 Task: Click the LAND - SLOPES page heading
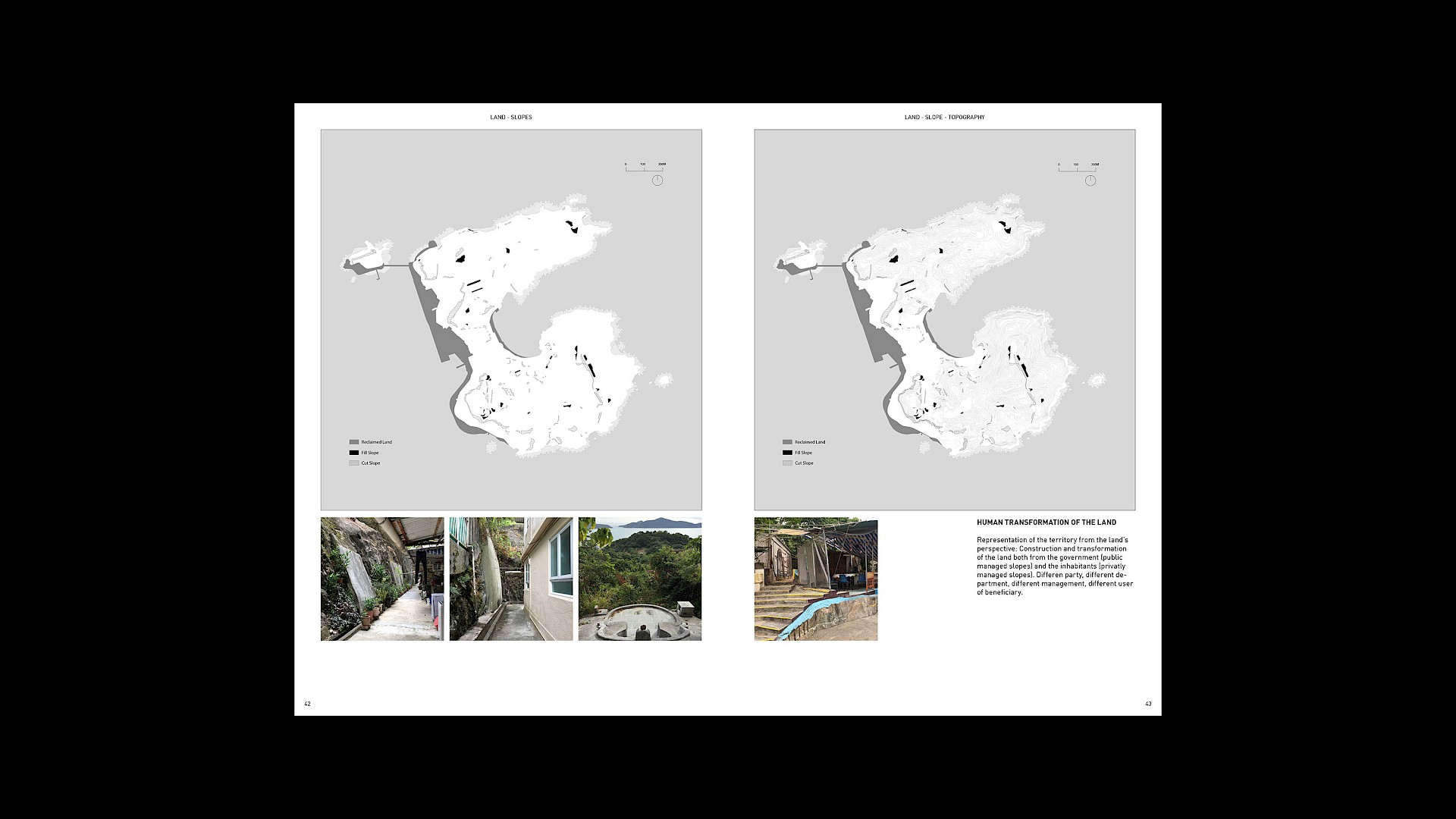[x=511, y=118]
